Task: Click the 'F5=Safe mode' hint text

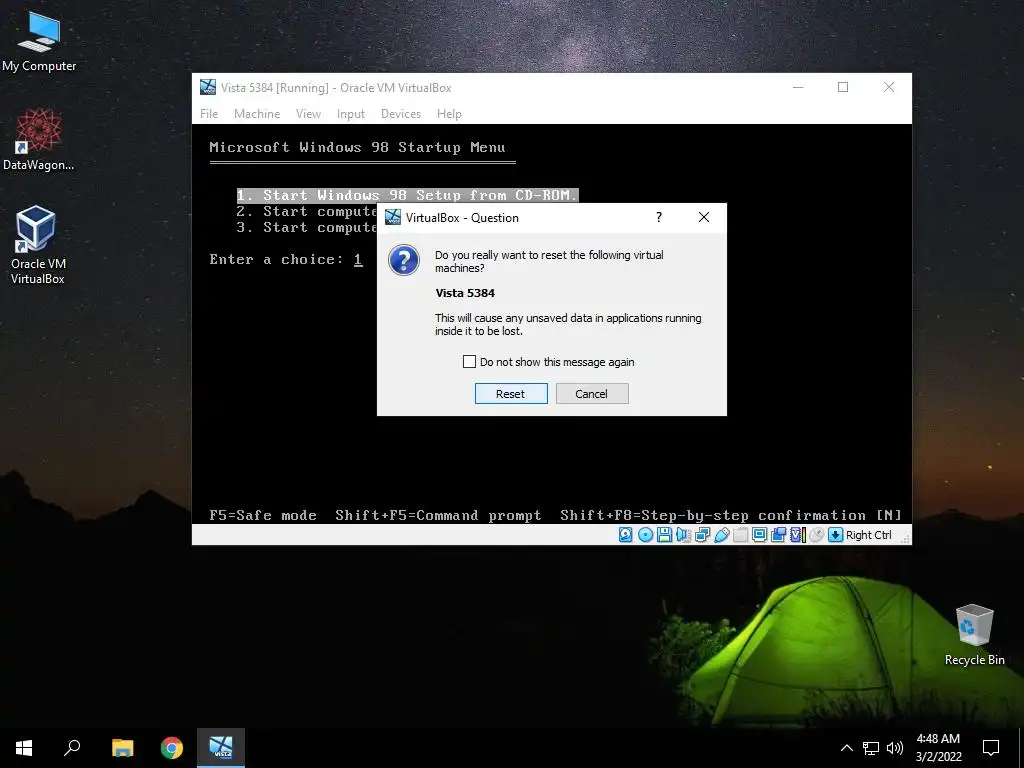Action: pyautogui.click(x=263, y=515)
